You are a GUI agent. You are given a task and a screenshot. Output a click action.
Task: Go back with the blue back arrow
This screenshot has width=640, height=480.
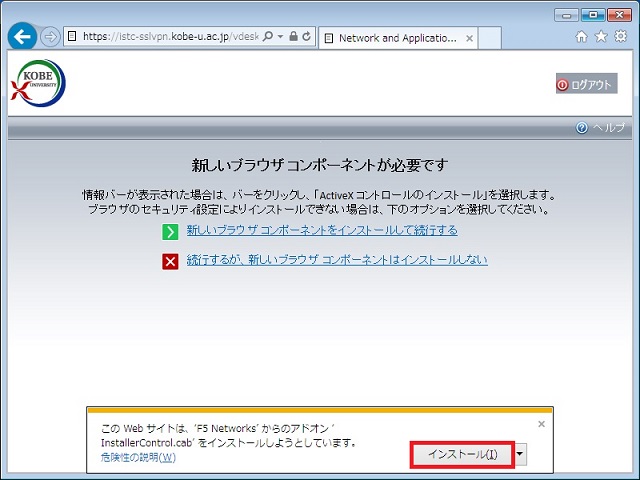click(22, 37)
